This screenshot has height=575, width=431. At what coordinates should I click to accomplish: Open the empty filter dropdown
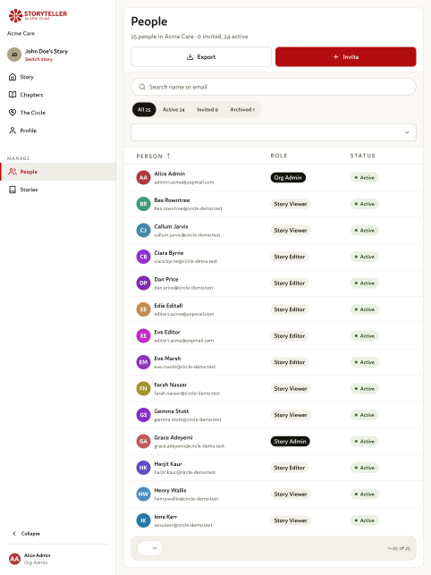274,132
